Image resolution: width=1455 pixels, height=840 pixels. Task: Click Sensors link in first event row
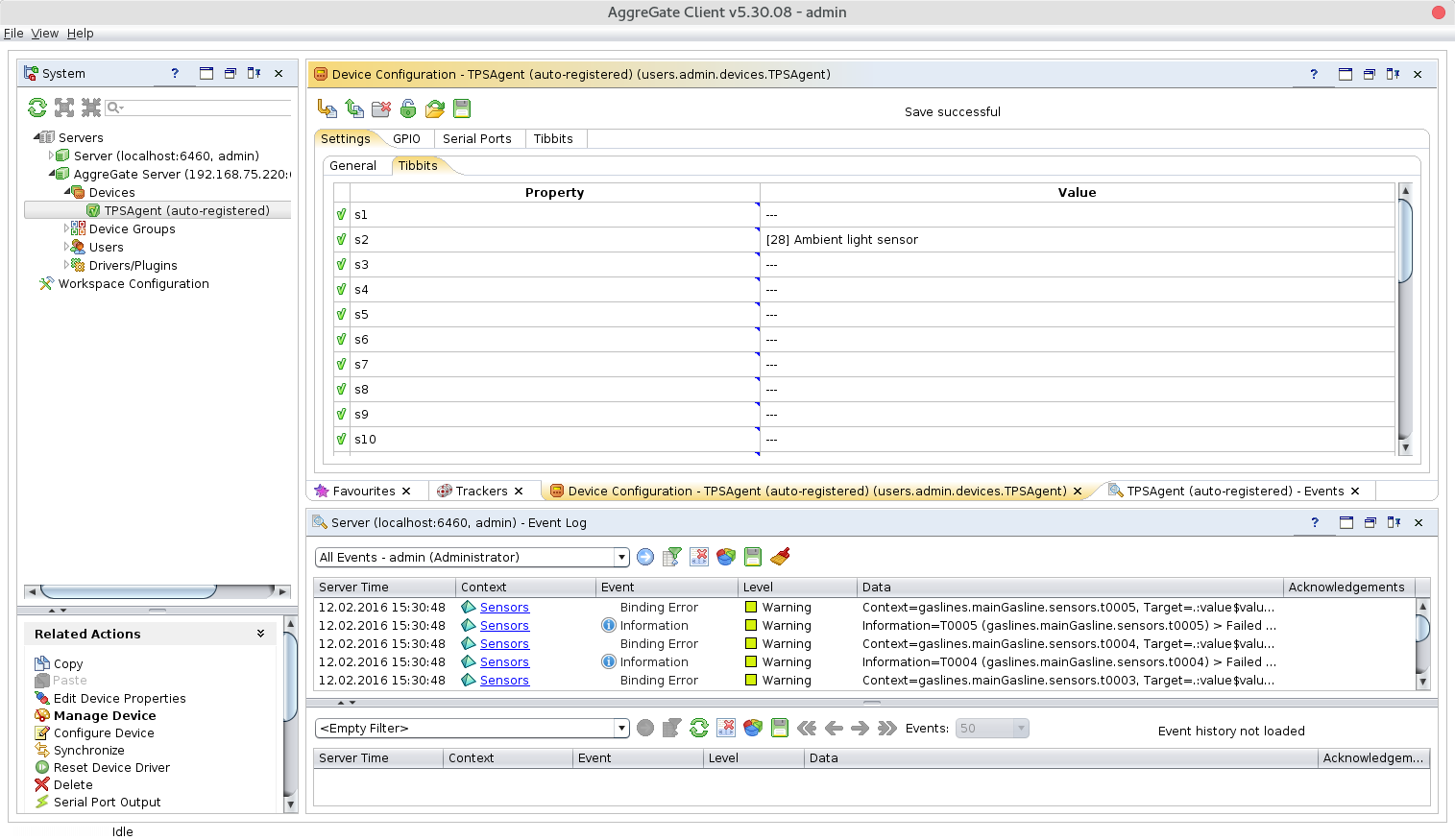(x=504, y=608)
